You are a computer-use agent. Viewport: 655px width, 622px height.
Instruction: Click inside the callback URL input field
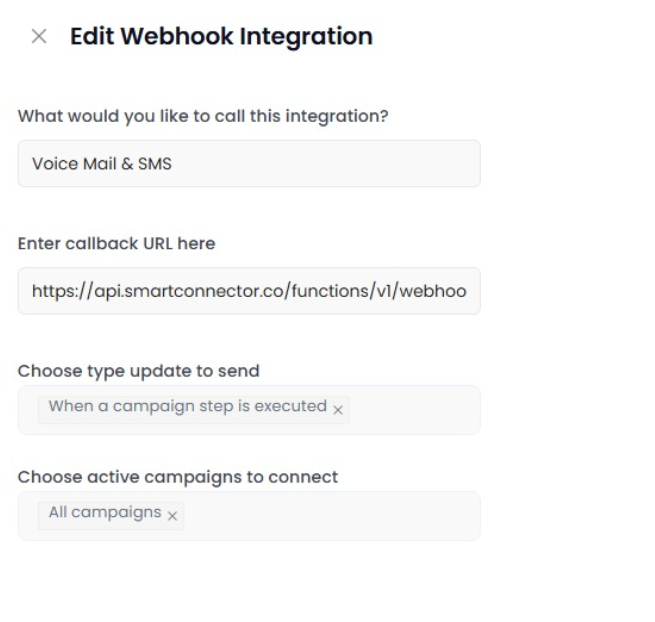click(249, 291)
